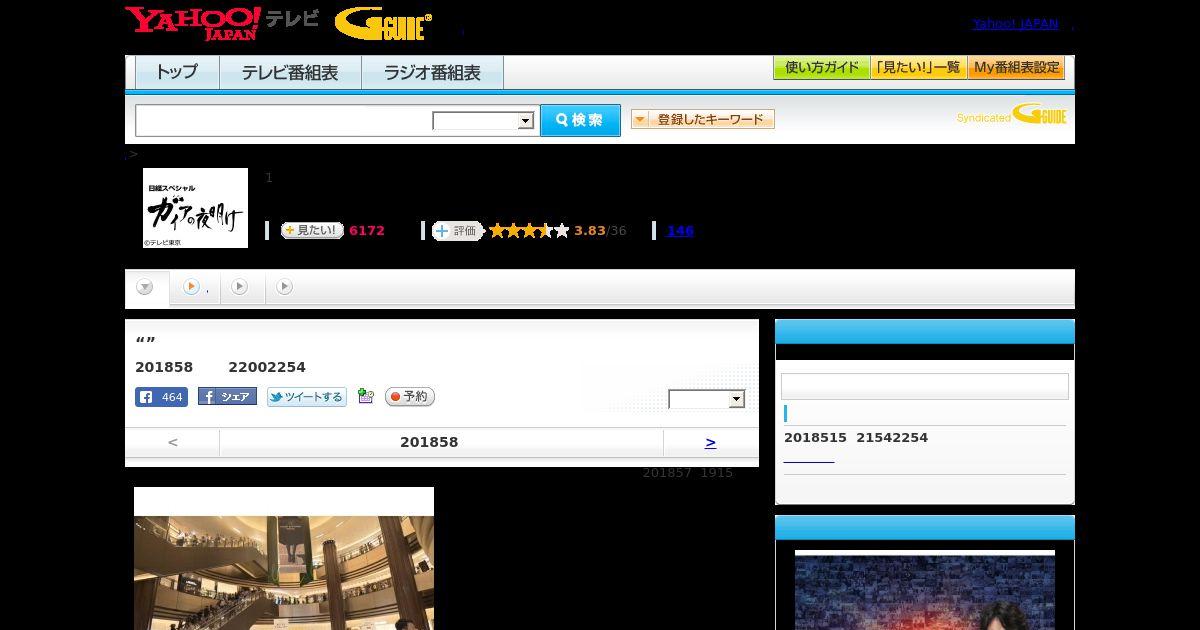The width and height of the screenshot is (1200, 630).
Task: Go to the next date using the > link
Action: click(710, 442)
